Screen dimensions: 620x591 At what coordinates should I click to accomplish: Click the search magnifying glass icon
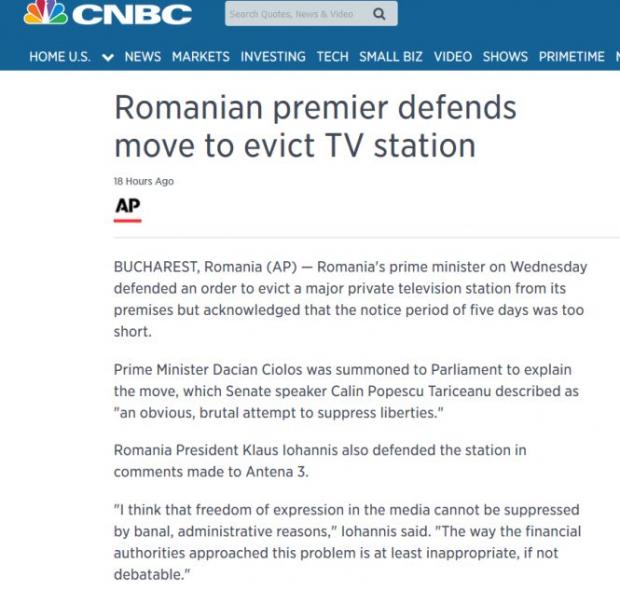379,14
